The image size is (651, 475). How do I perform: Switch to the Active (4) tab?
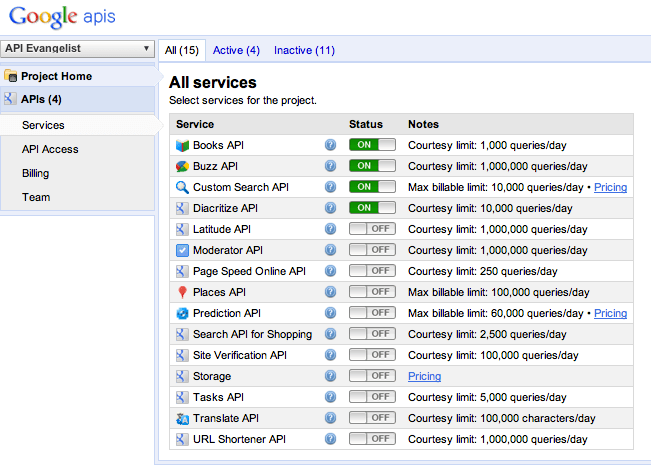(236, 50)
